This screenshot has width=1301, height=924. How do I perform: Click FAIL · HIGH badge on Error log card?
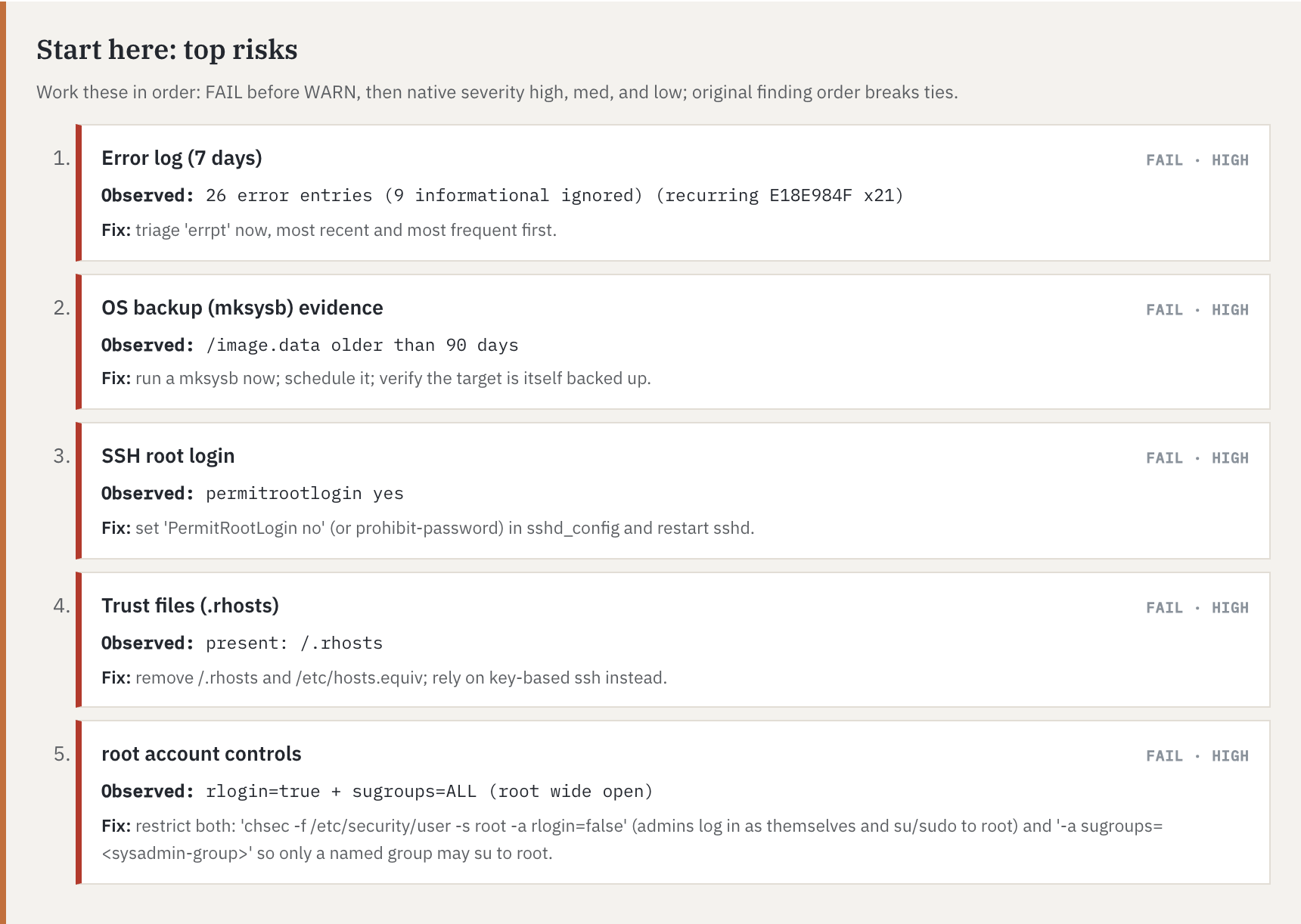[x=1197, y=160]
